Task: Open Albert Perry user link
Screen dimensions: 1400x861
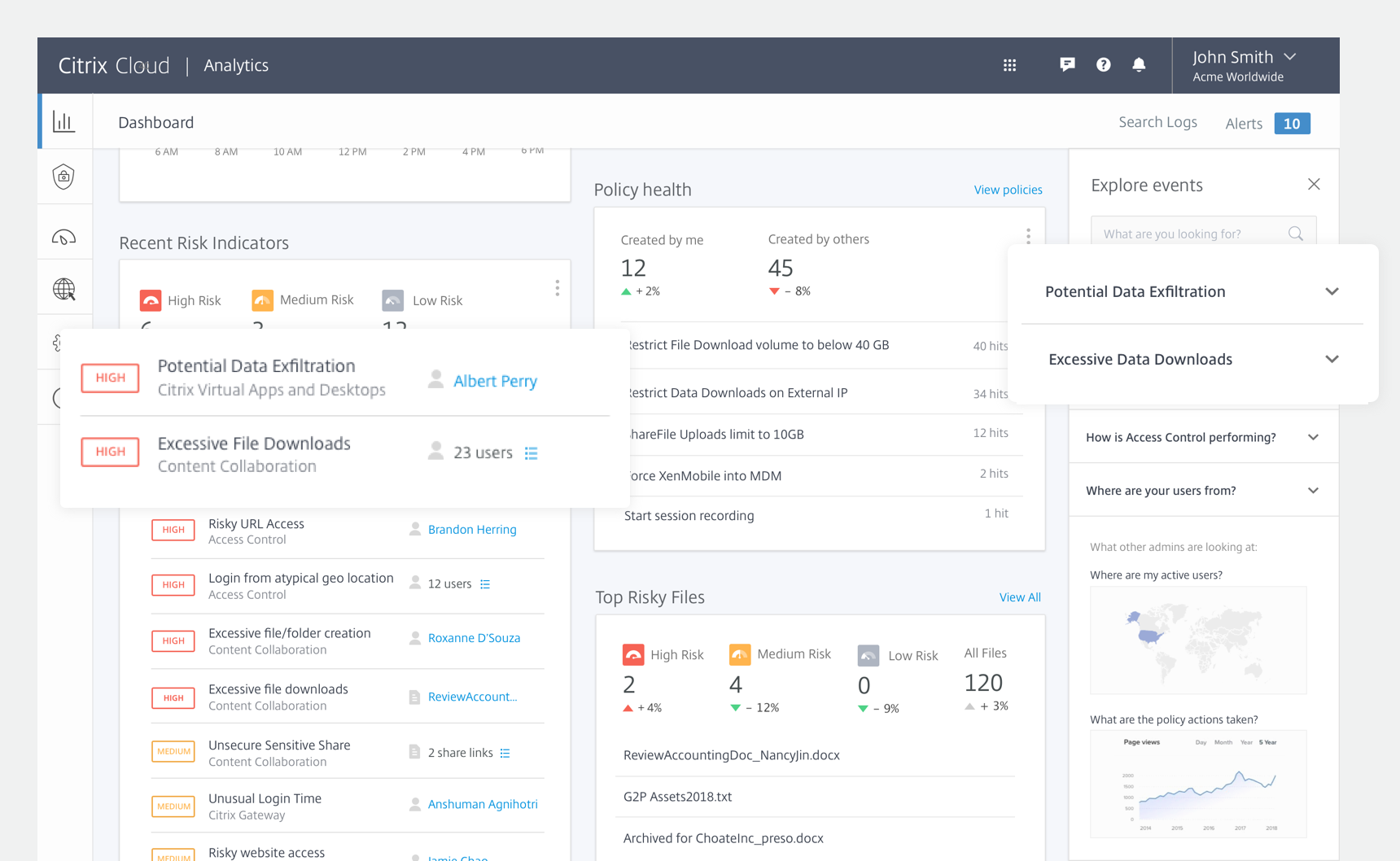Action: pyautogui.click(x=495, y=381)
